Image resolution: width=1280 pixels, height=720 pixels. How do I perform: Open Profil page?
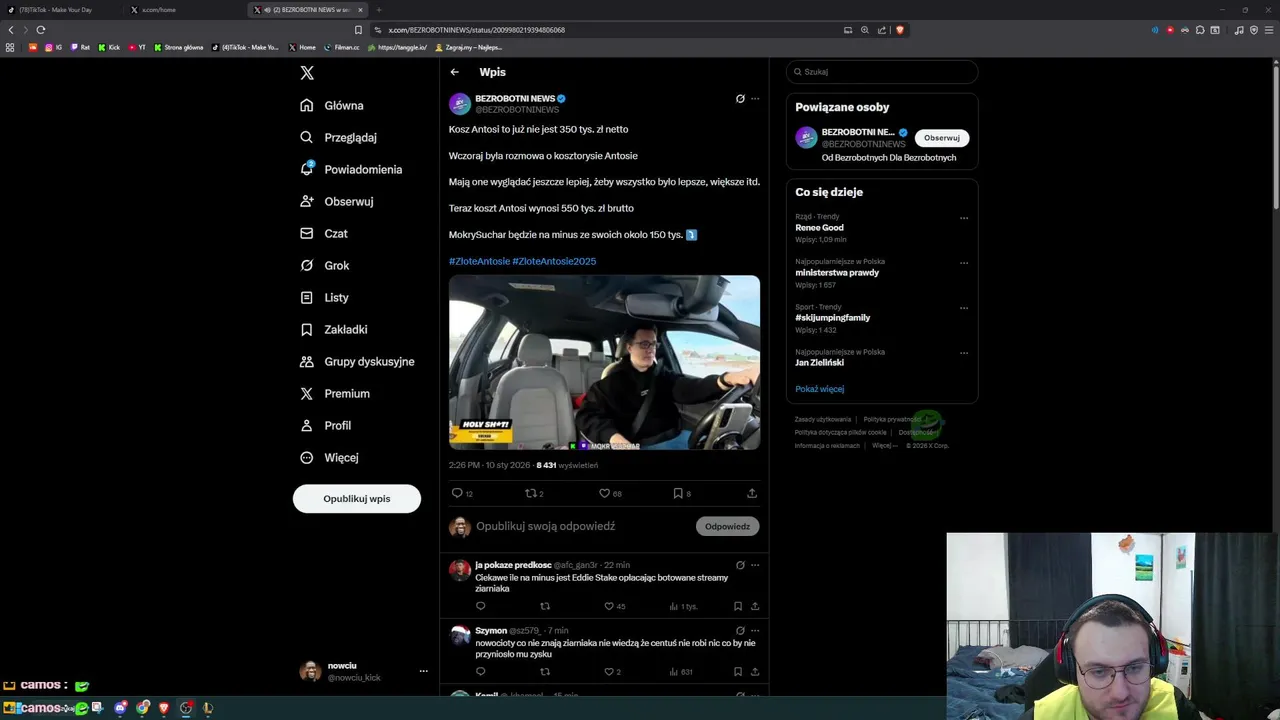tap(325, 425)
